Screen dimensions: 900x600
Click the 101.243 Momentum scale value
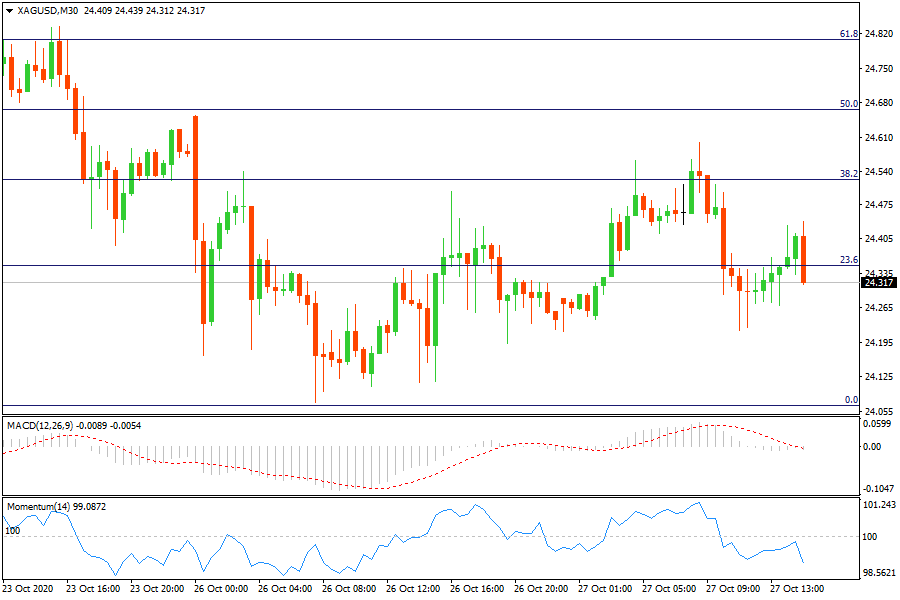[x=877, y=505]
